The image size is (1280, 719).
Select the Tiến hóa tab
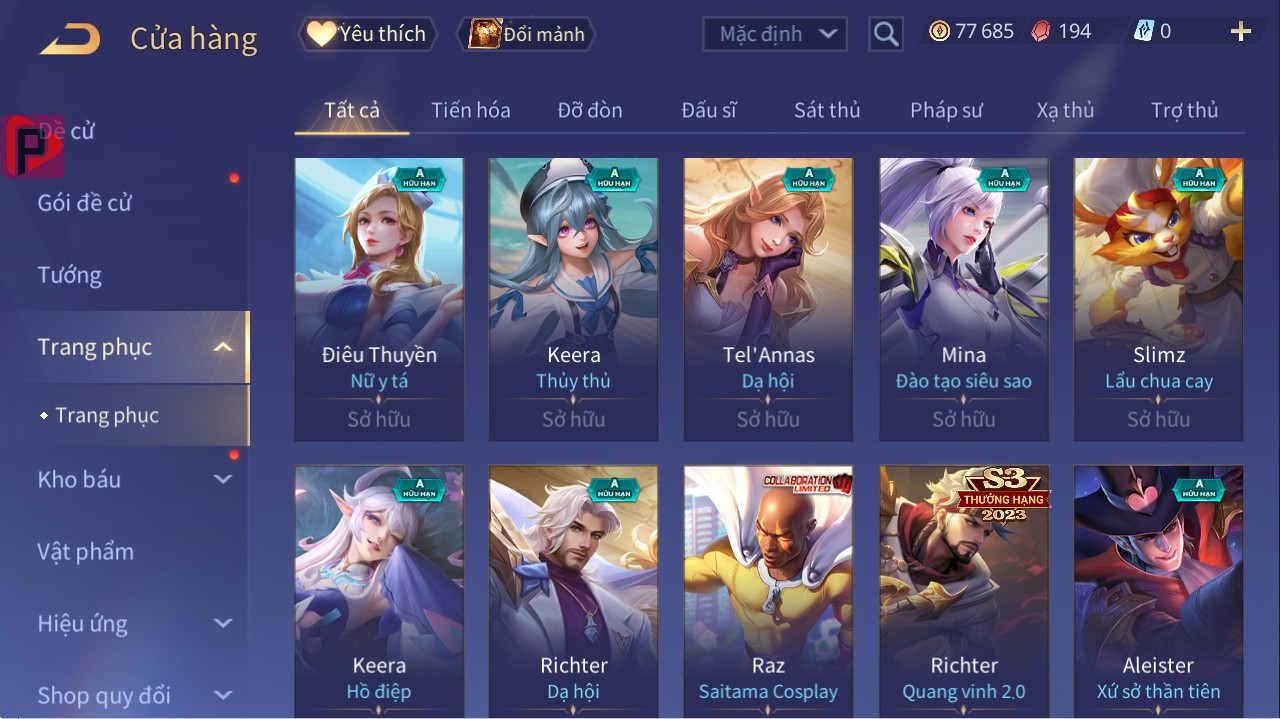point(471,110)
